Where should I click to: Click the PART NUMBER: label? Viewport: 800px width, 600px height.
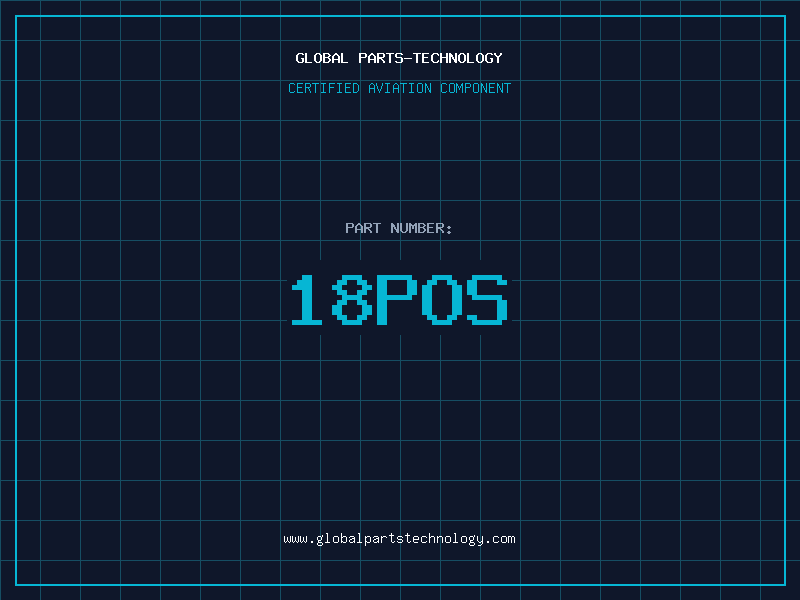point(399,228)
